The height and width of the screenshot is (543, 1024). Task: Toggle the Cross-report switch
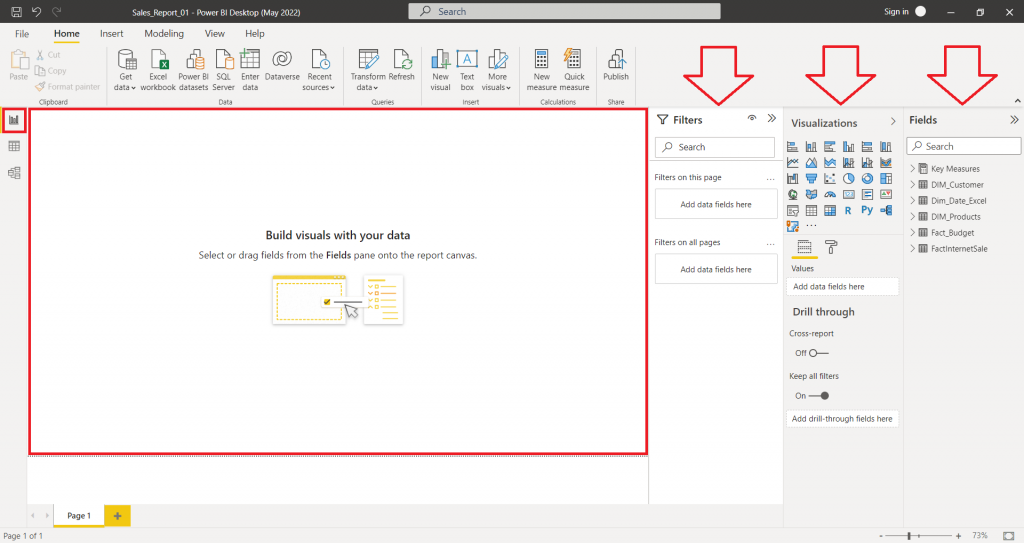point(818,353)
